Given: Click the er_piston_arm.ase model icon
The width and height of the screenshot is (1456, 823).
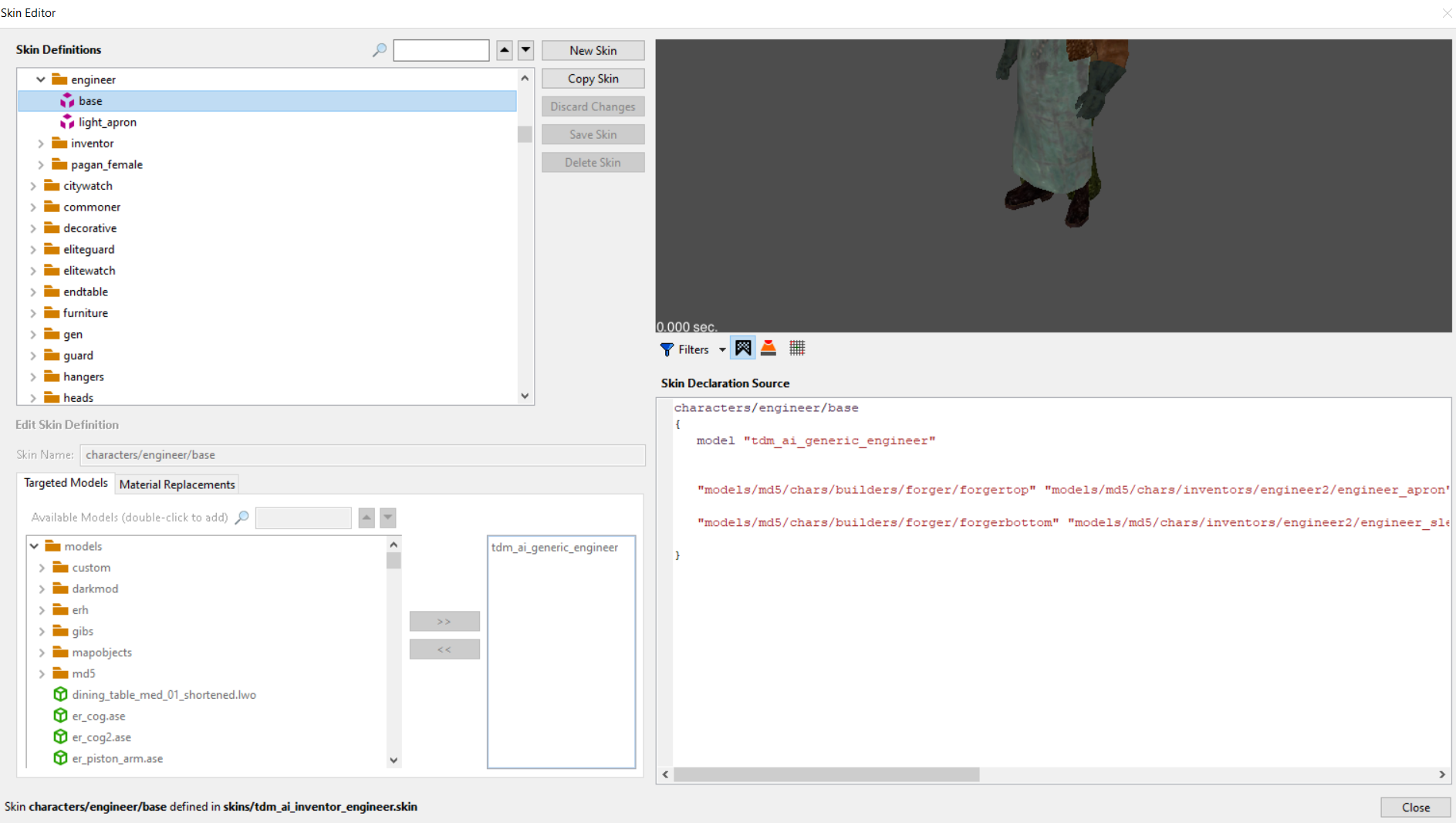Looking at the screenshot, I should pyautogui.click(x=60, y=758).
